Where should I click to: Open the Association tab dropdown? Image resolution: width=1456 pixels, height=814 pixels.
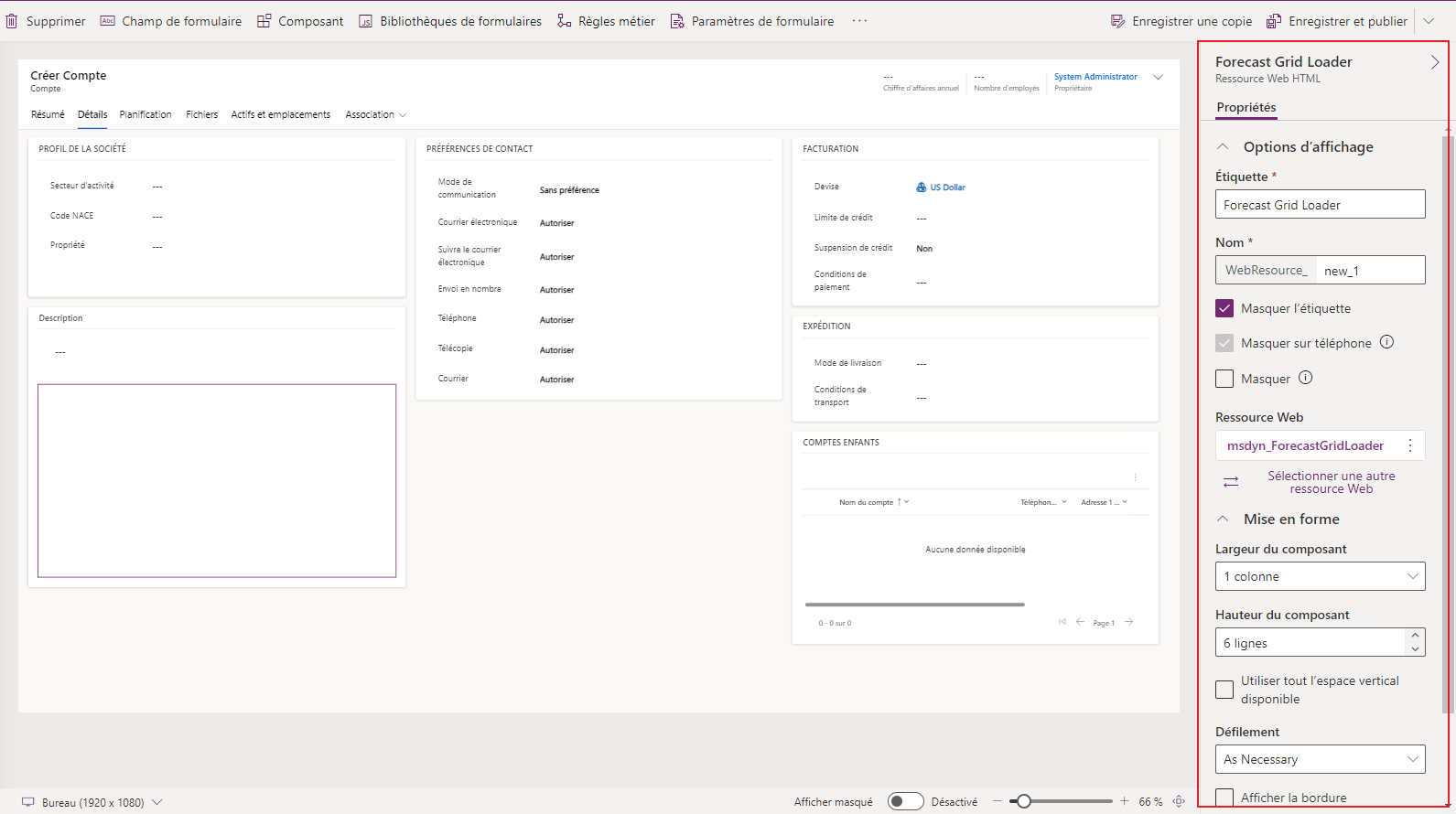[x=403, y=115]
